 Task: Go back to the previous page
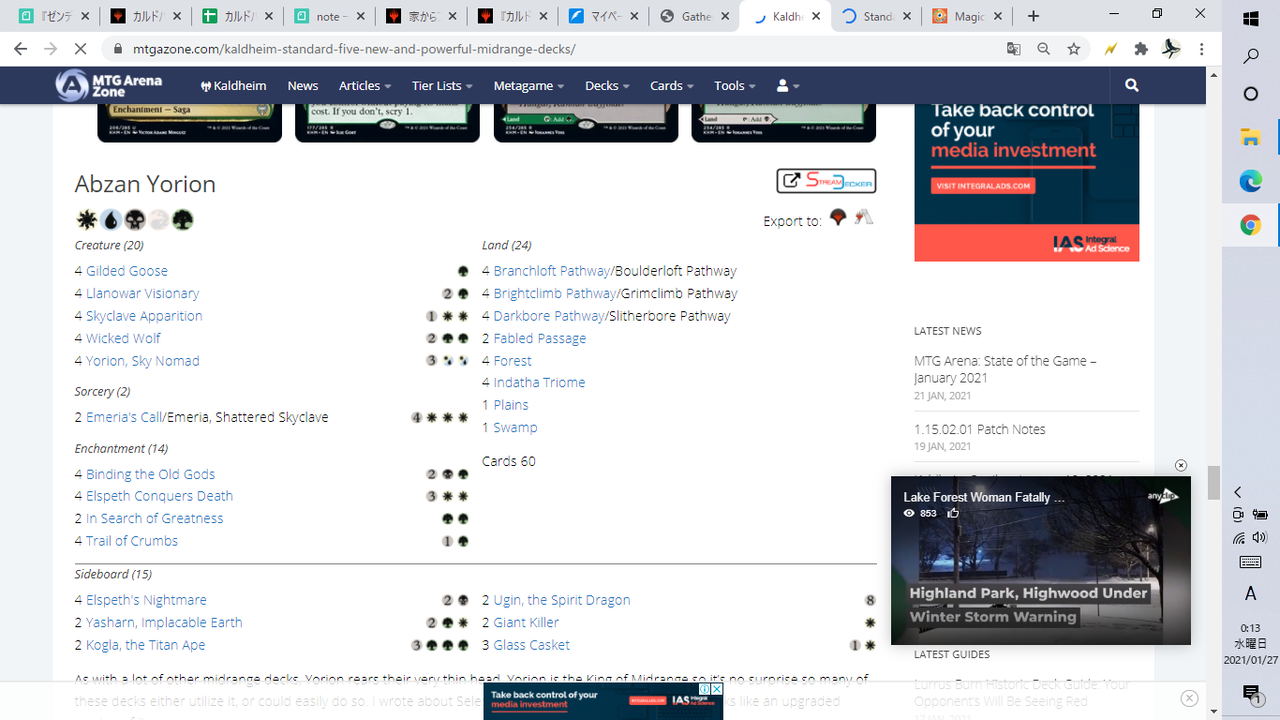click(21, 49)
